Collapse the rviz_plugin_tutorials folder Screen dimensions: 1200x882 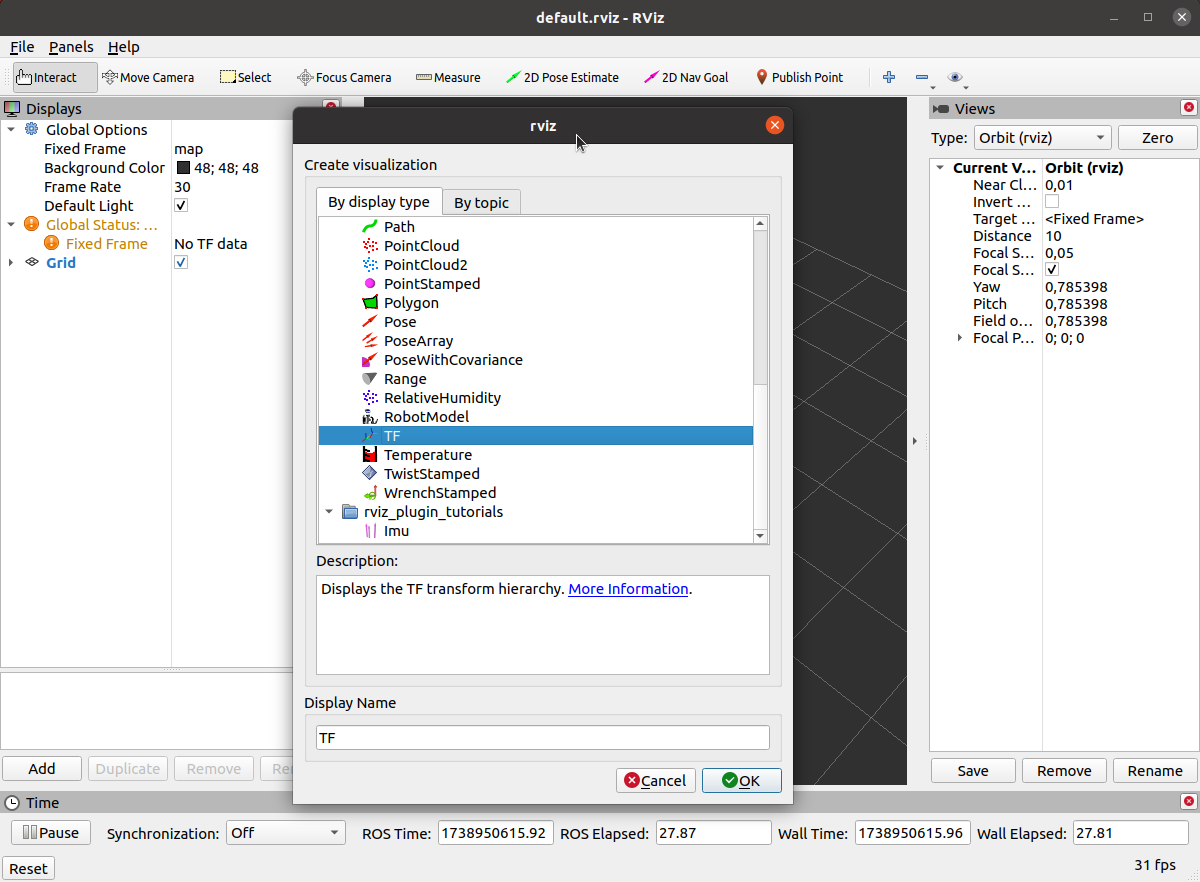[329, 512]
